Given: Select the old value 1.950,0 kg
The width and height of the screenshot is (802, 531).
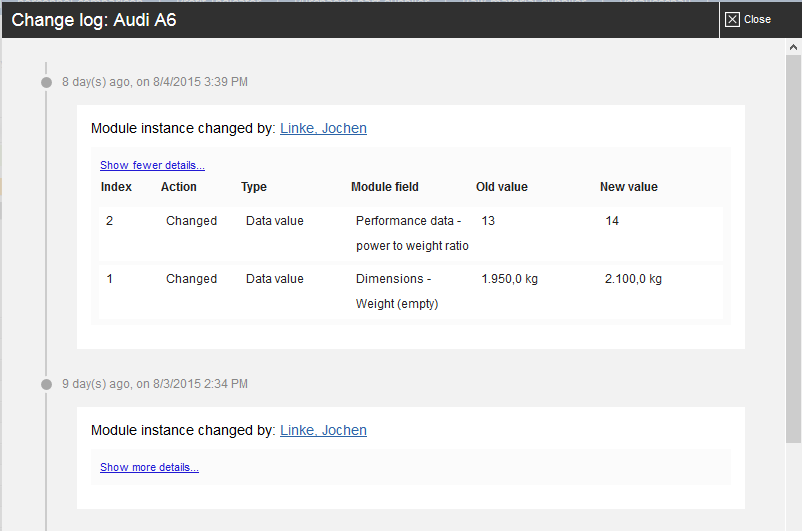Looking at the screenshot, I should (509, 279).
